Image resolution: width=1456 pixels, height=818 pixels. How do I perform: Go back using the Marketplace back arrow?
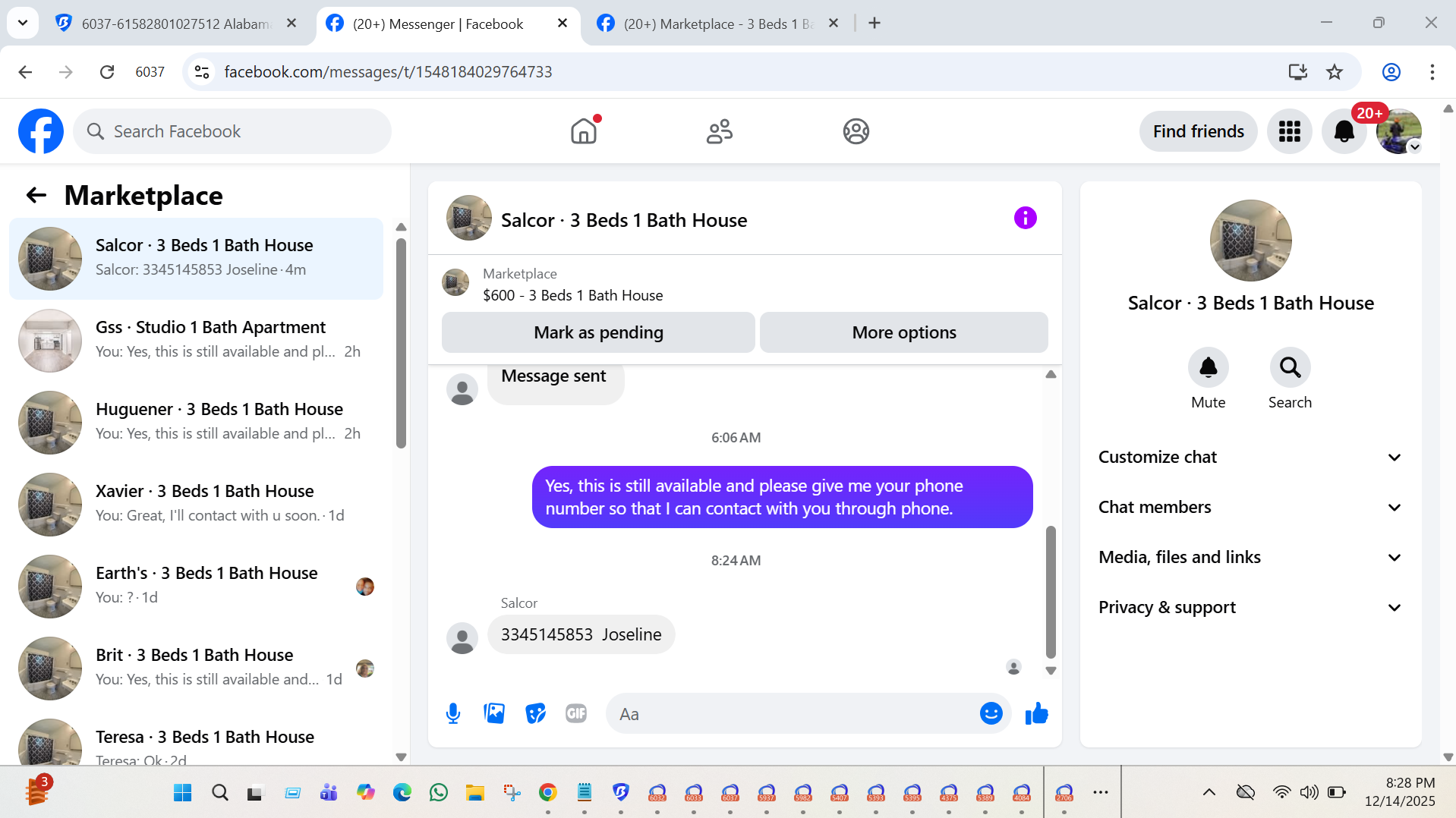click(36, 196)
